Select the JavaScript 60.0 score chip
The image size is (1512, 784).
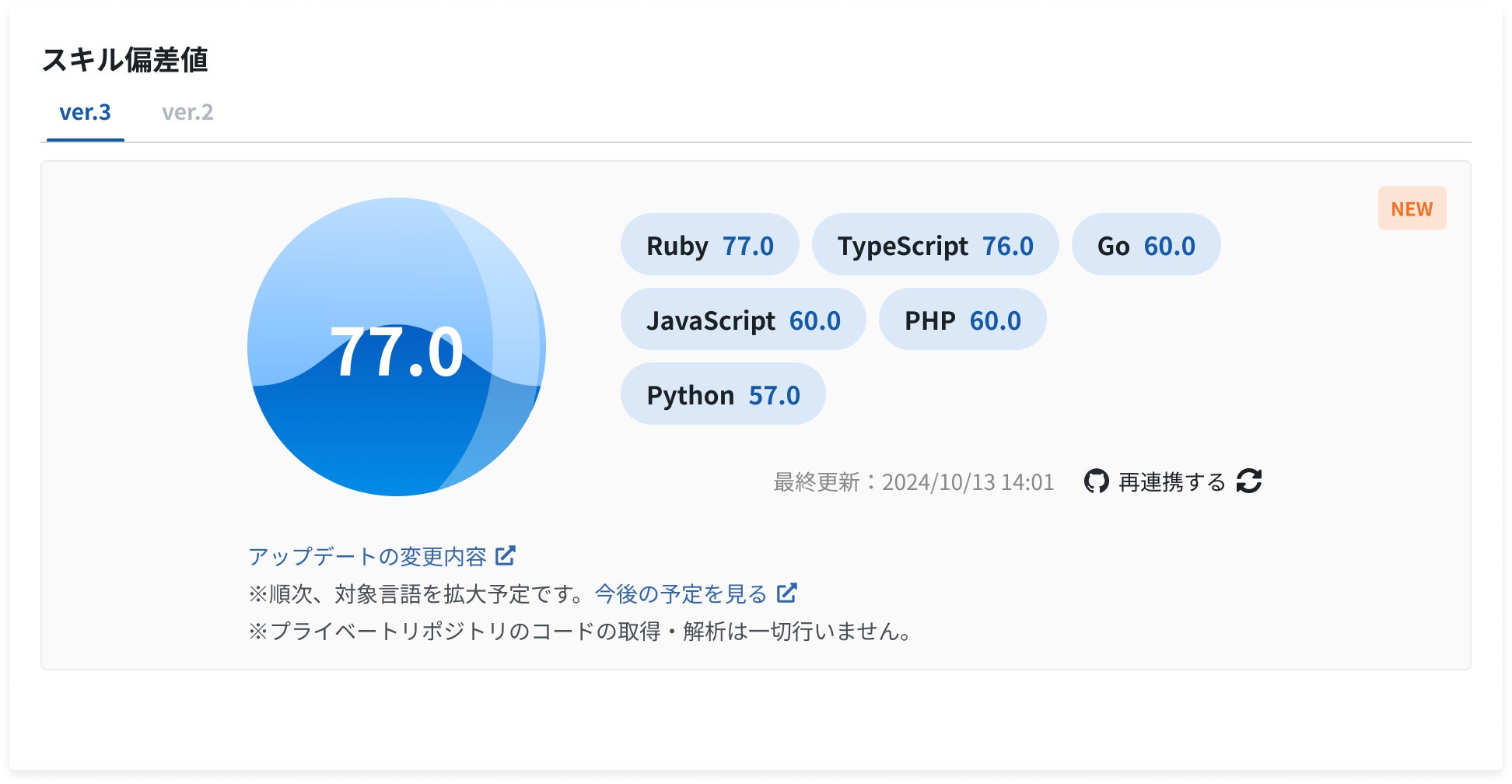(743, 320)
